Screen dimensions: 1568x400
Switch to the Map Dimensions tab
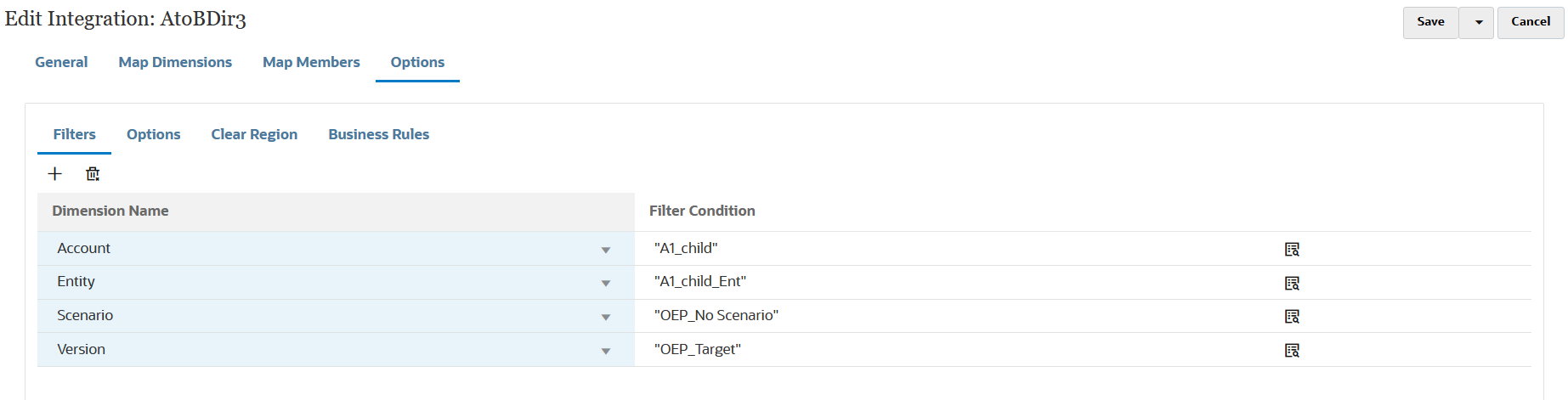(175, 62)
